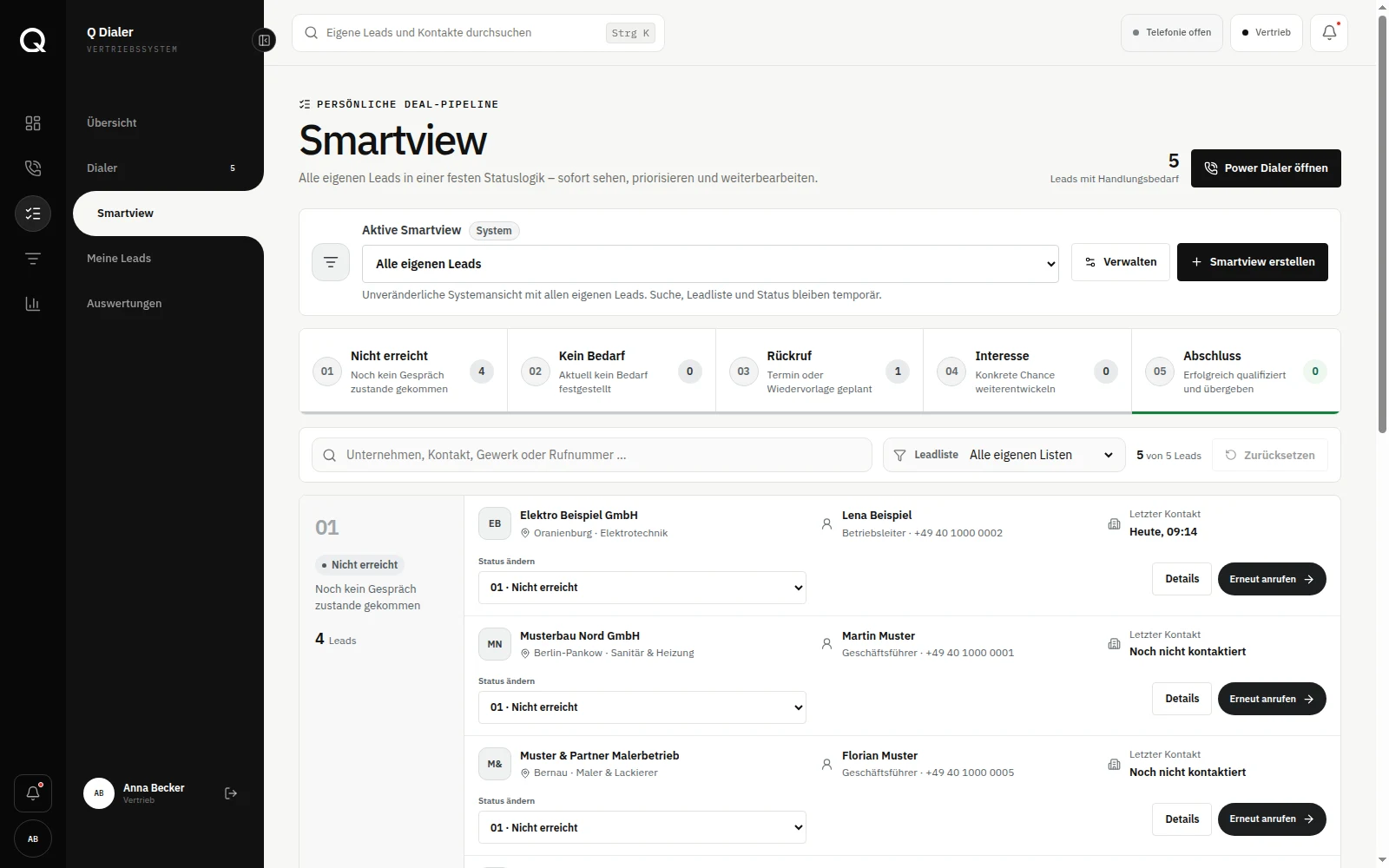Click the funnel icon next to Leadliste

click(899, 456)
